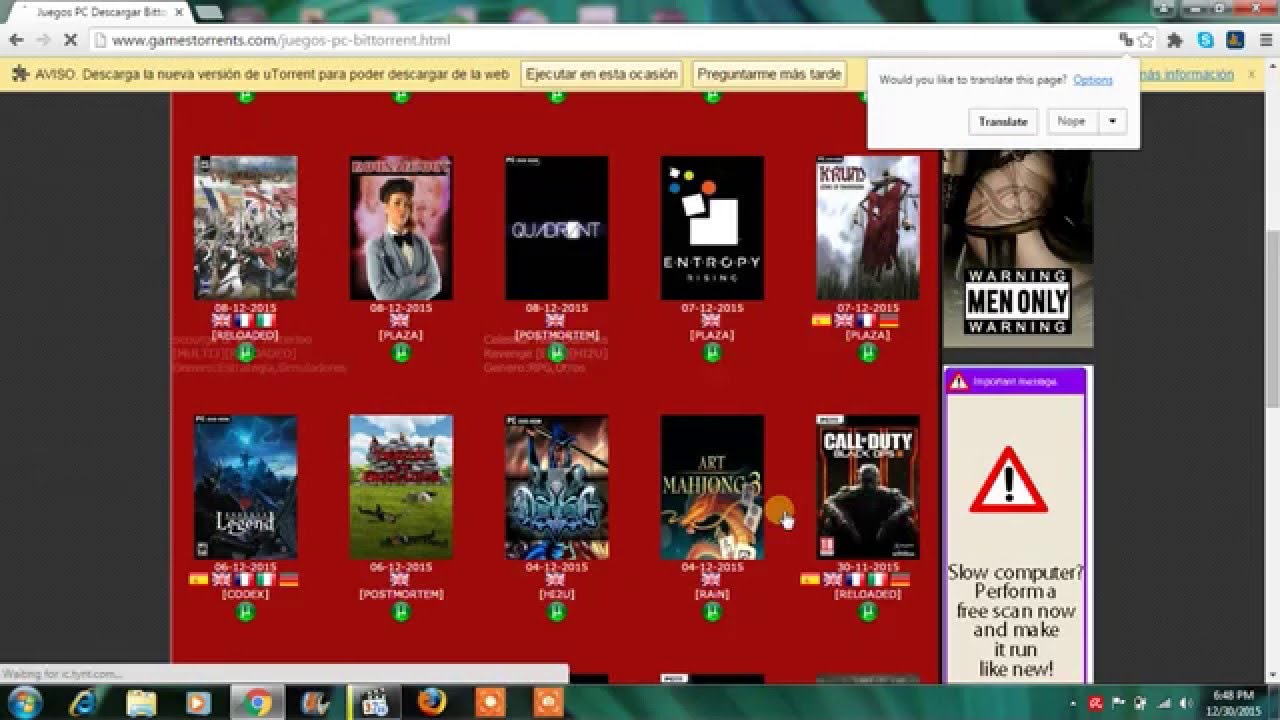The height and width of the screenshot is (720, 1280).
Task: Open a new tab next to the current tab
Action: pyautogui.click(x=208, y=12)
